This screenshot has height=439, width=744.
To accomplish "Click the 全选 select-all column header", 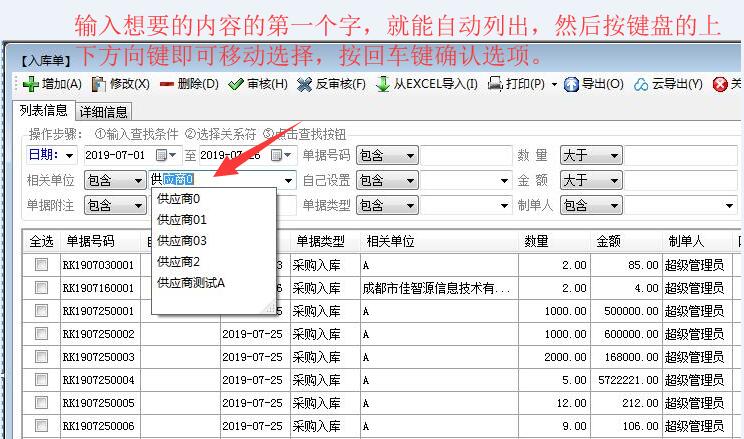I will 41,242.
